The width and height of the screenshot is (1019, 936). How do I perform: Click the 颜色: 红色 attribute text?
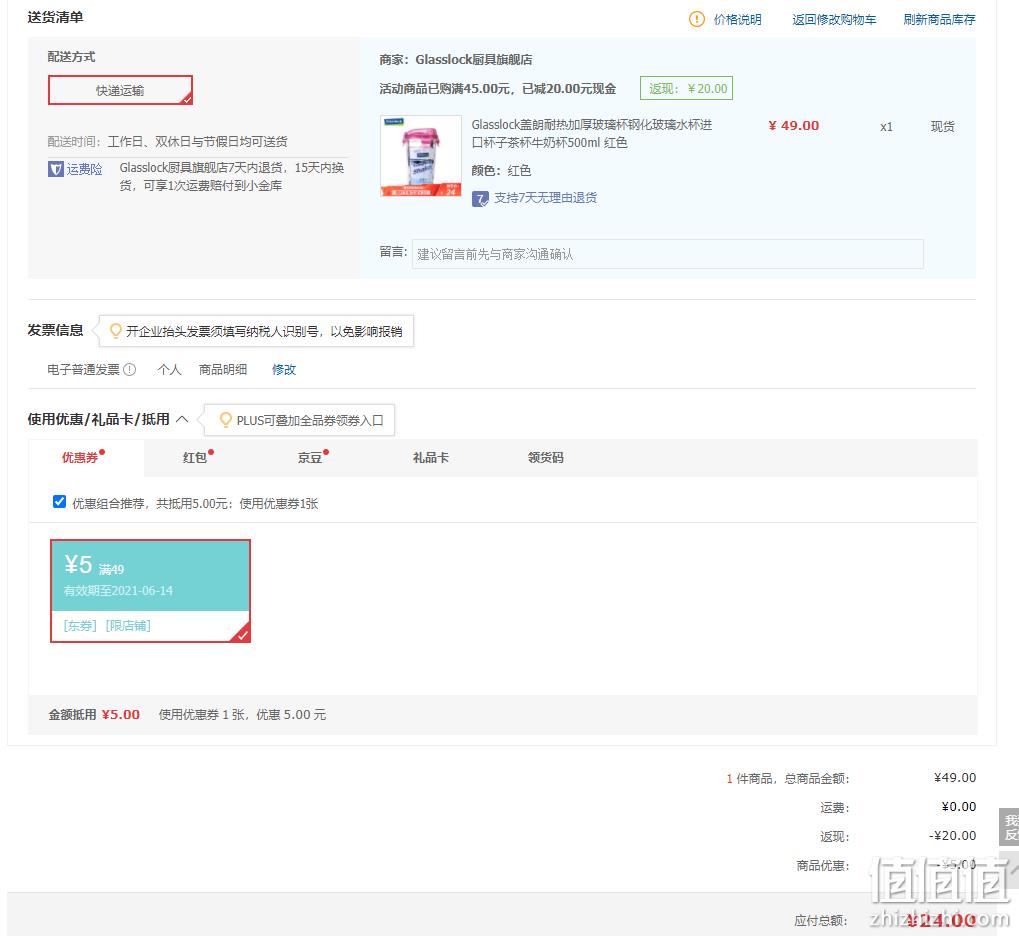point(501,171)
